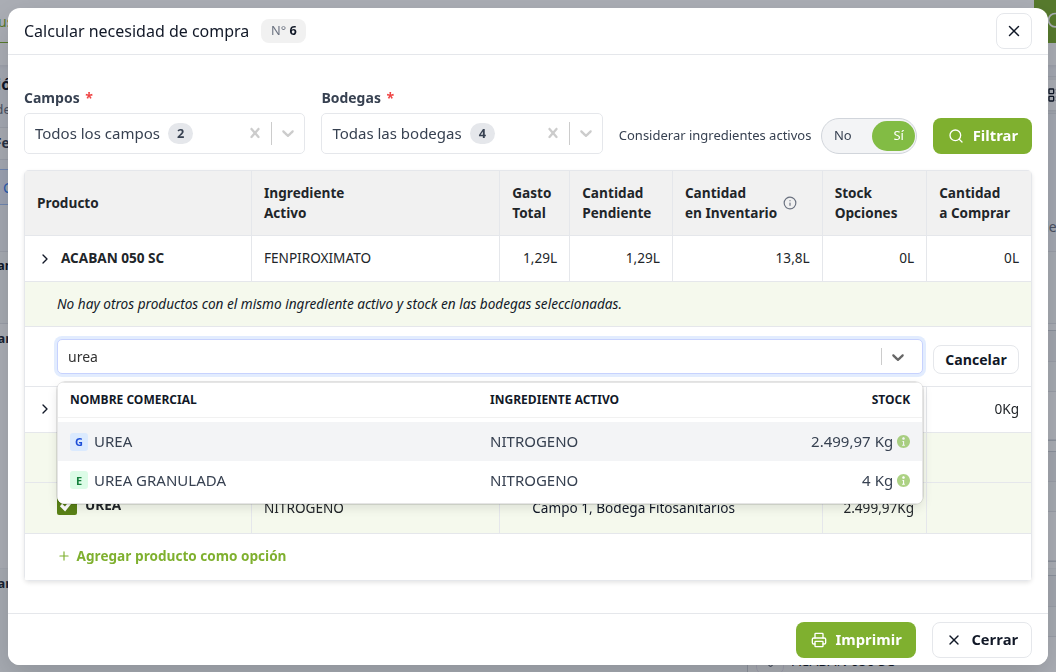The height and width of the screenshot is (672, 1056).
Task: Click the NOMBRE COMERCIAL list header
Action: [133, 399]
